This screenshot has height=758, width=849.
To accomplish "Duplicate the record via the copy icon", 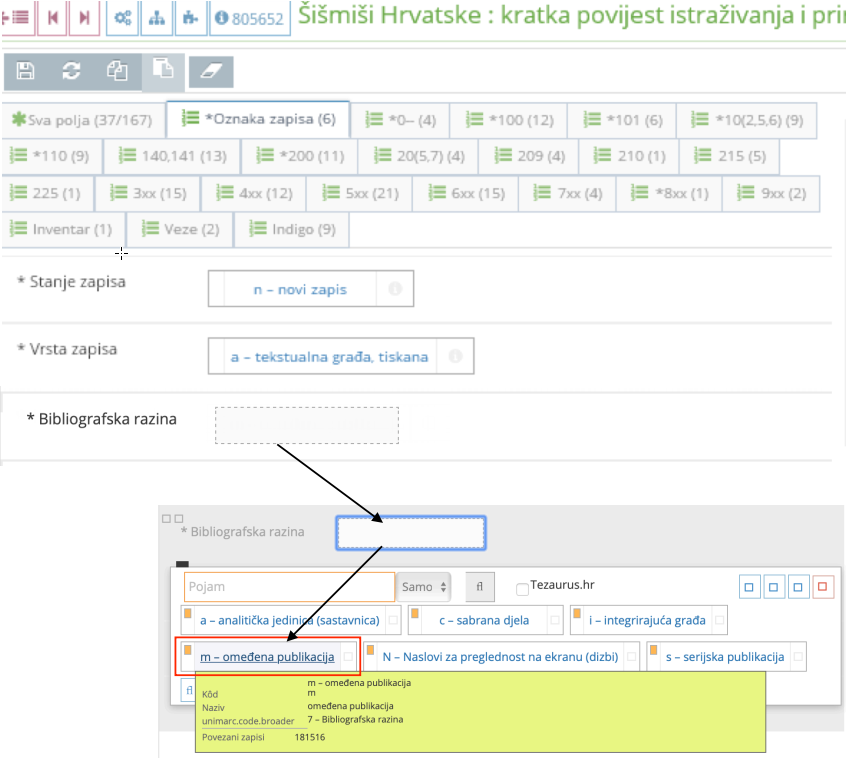I will [116, 71].
